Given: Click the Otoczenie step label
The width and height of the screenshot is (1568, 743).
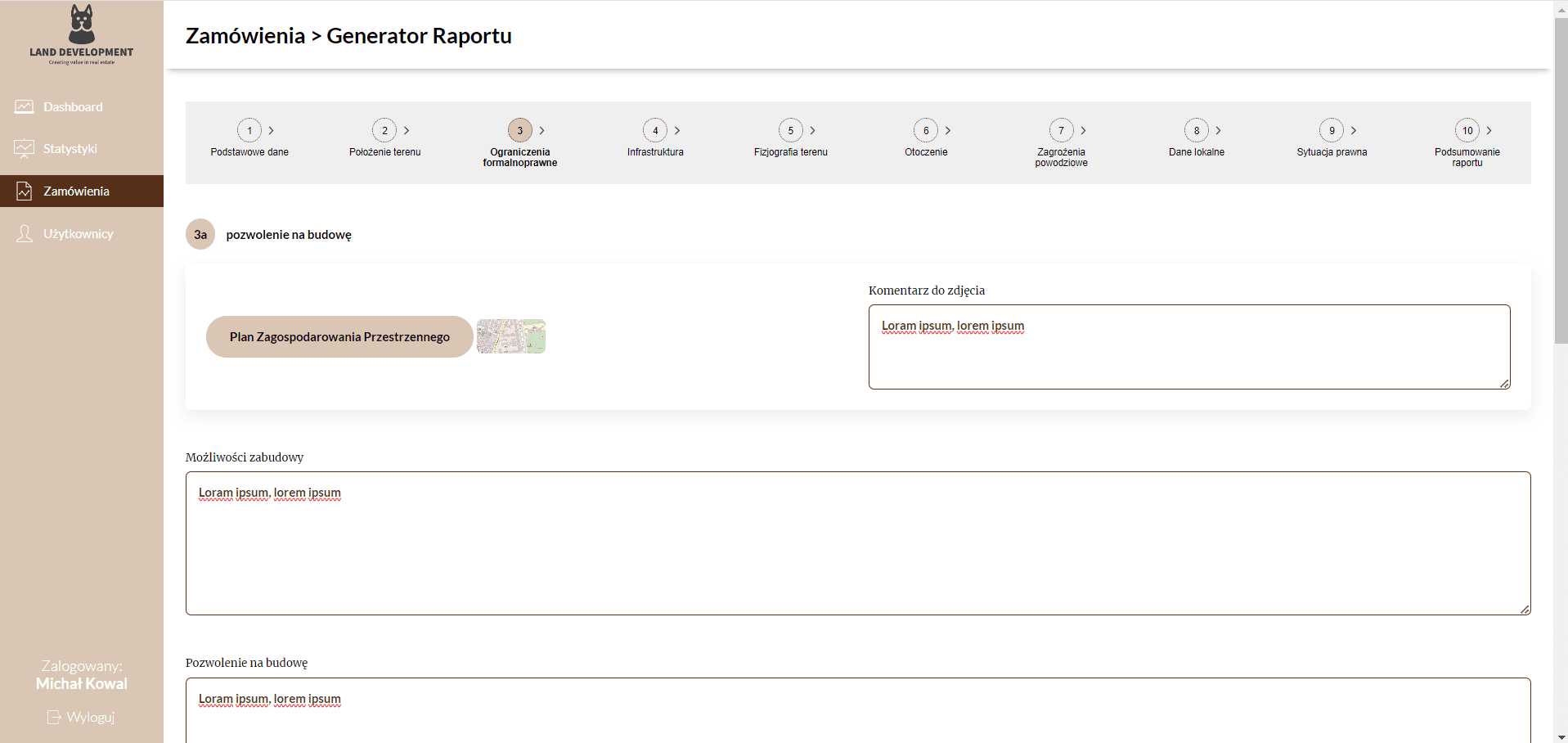Looking at the screenshot, I should (926, 152).
